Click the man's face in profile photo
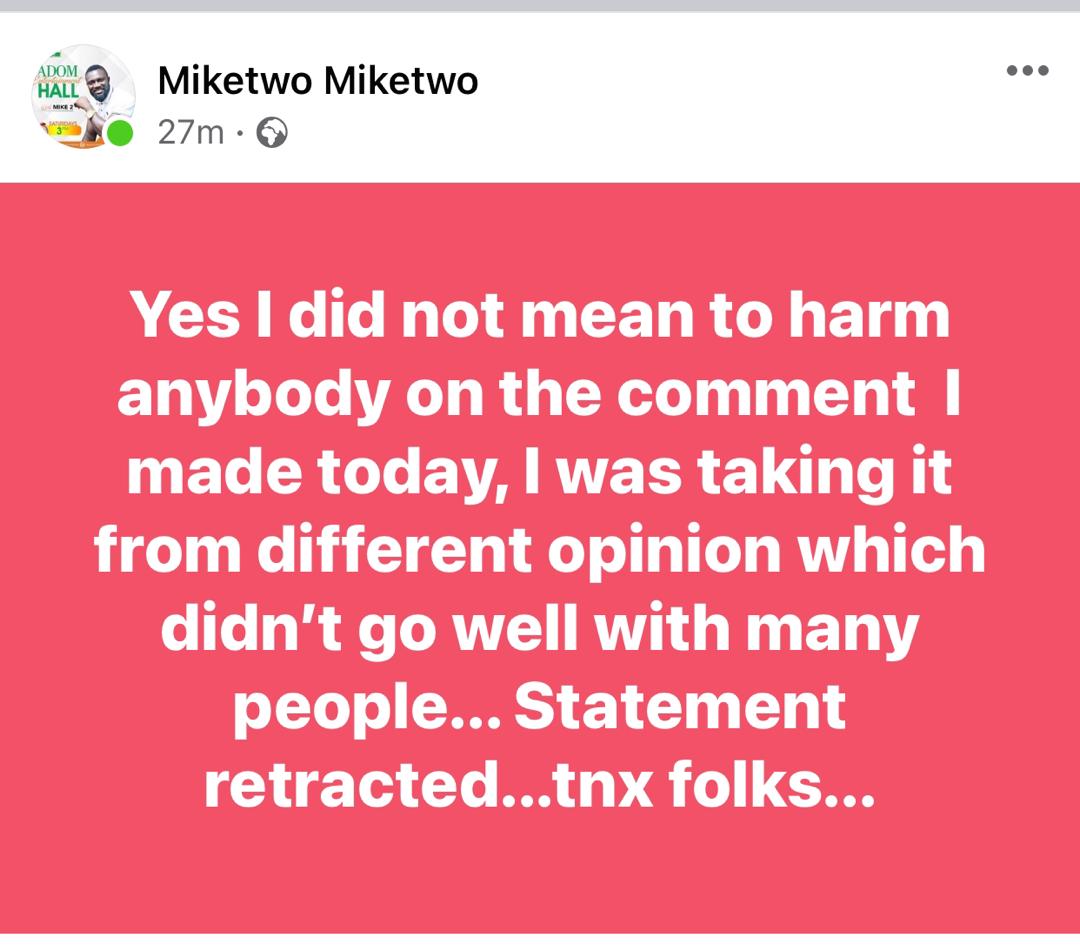Viewport: 1080px width, 945px height. pos(103,81)
